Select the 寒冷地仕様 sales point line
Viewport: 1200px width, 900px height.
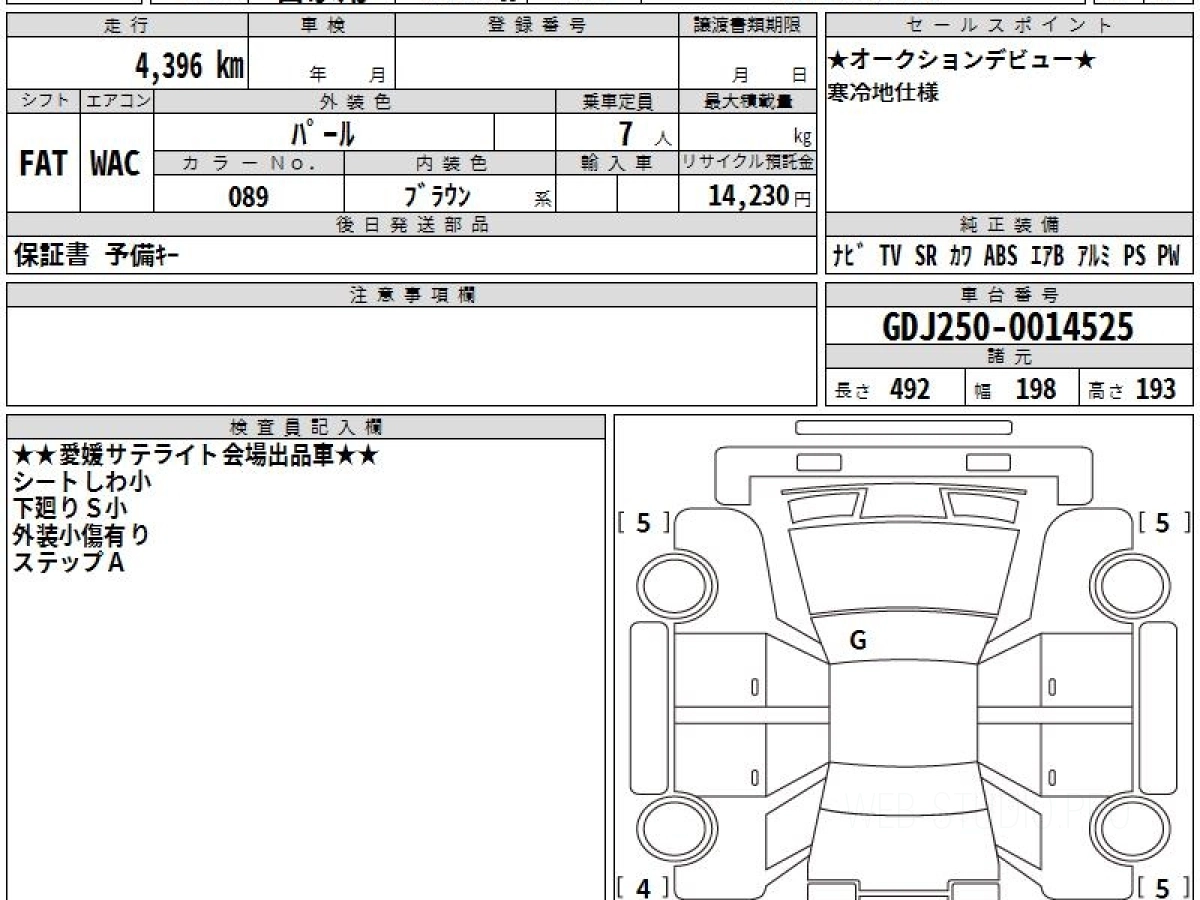[x=884, y=93]
